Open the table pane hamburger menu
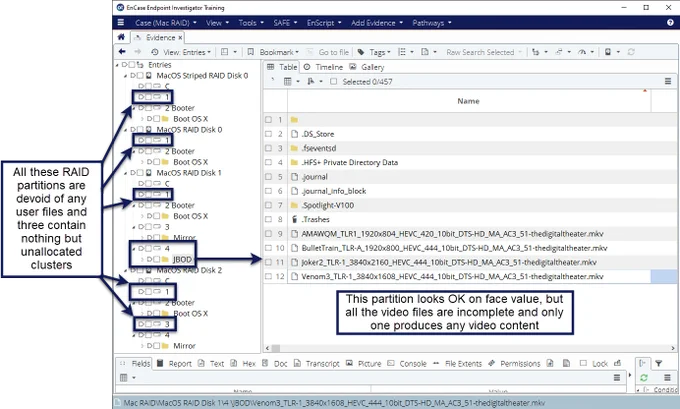680x409 pixels. click(668, 82)
